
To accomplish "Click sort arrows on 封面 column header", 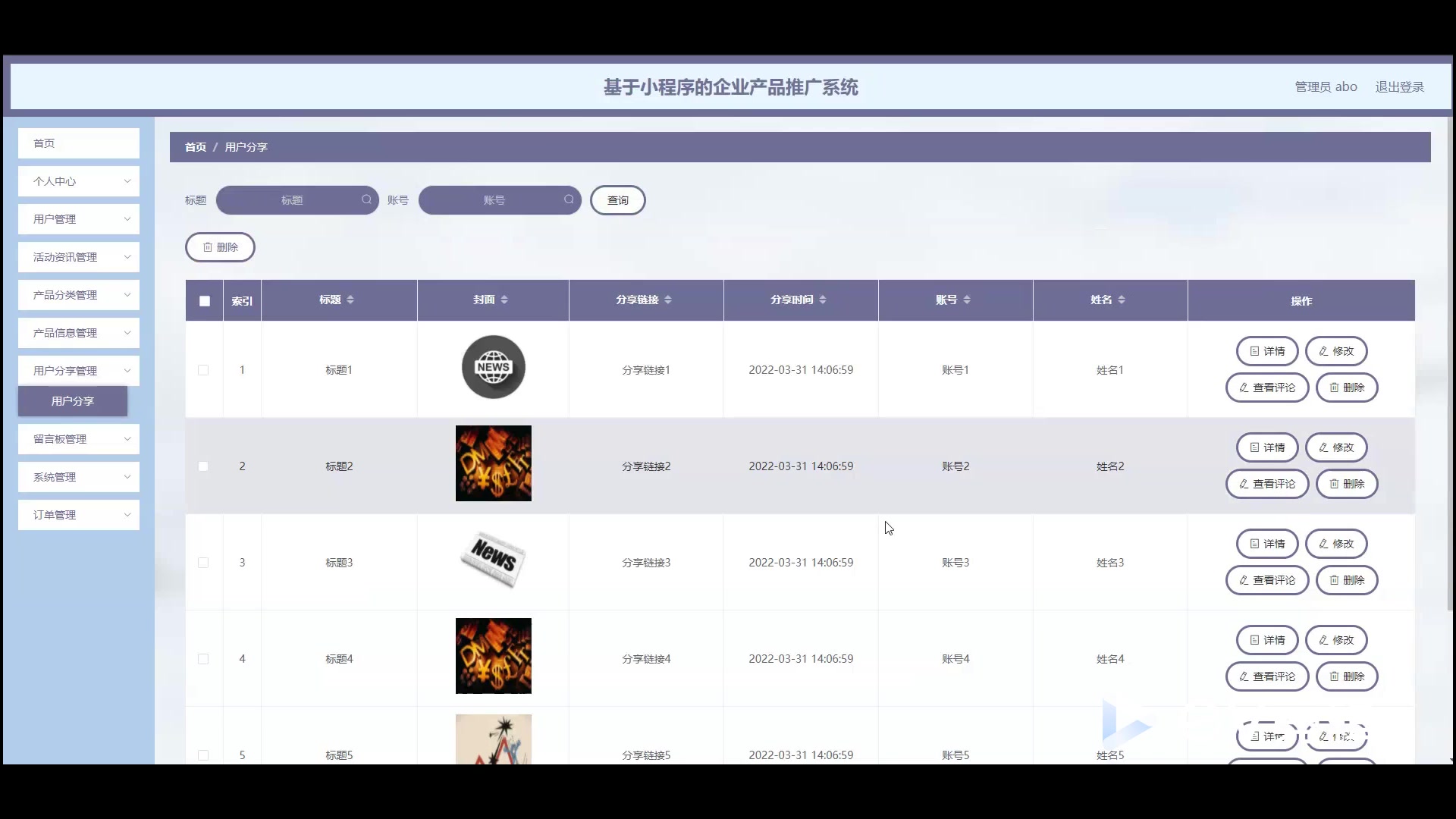I will pyautogui.click(x=504, y=300).
